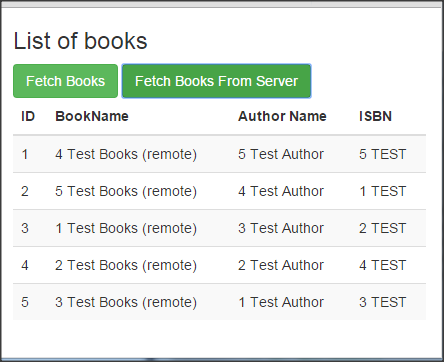Click the '2 Test Author' cell
The image size is (444, 362).
tap(281, 265)
